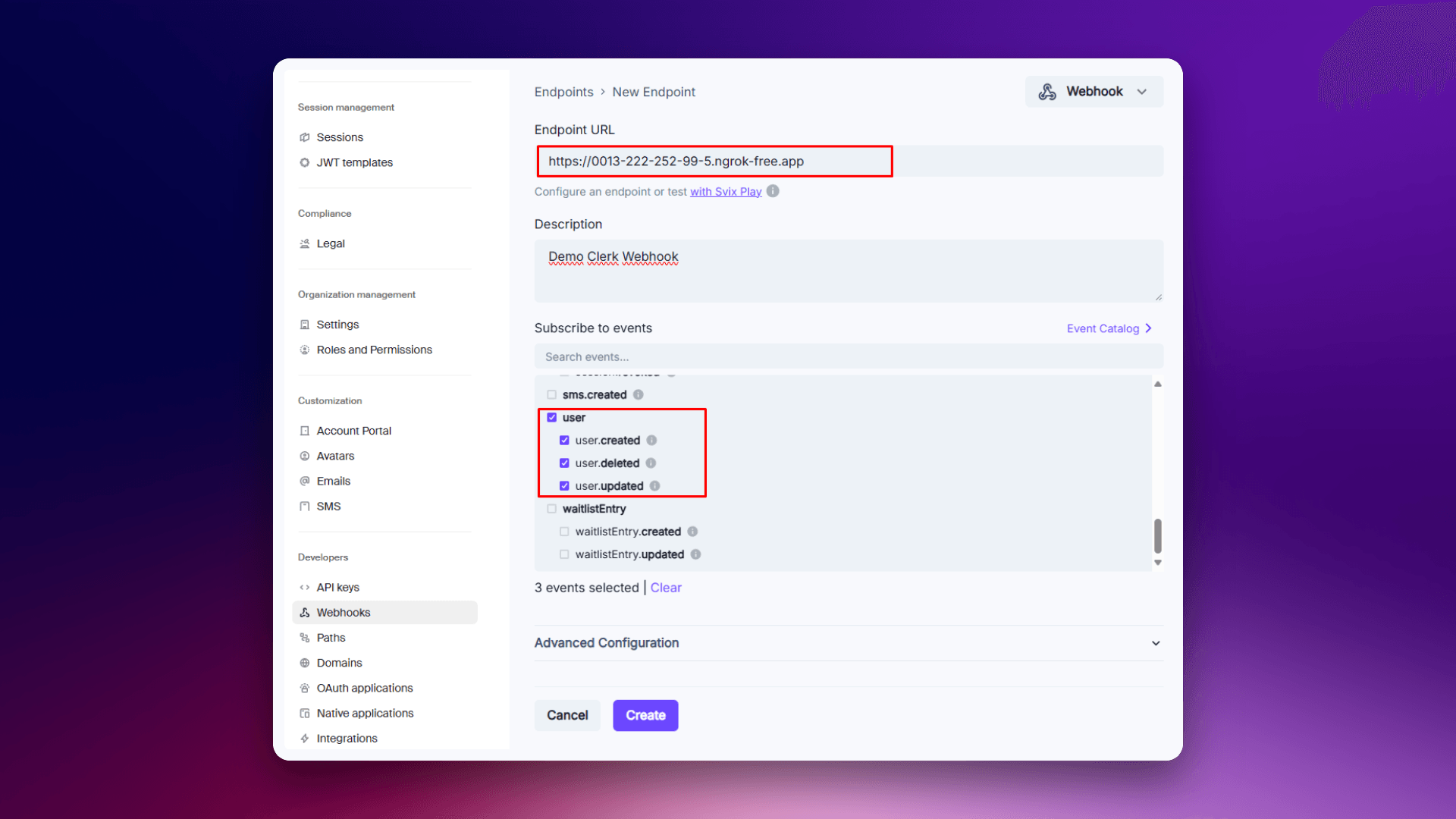The width and height of the screenshot is (1456, 819).
Task: Go to Account Portal in sidebar
Action: tap(353, 431)
